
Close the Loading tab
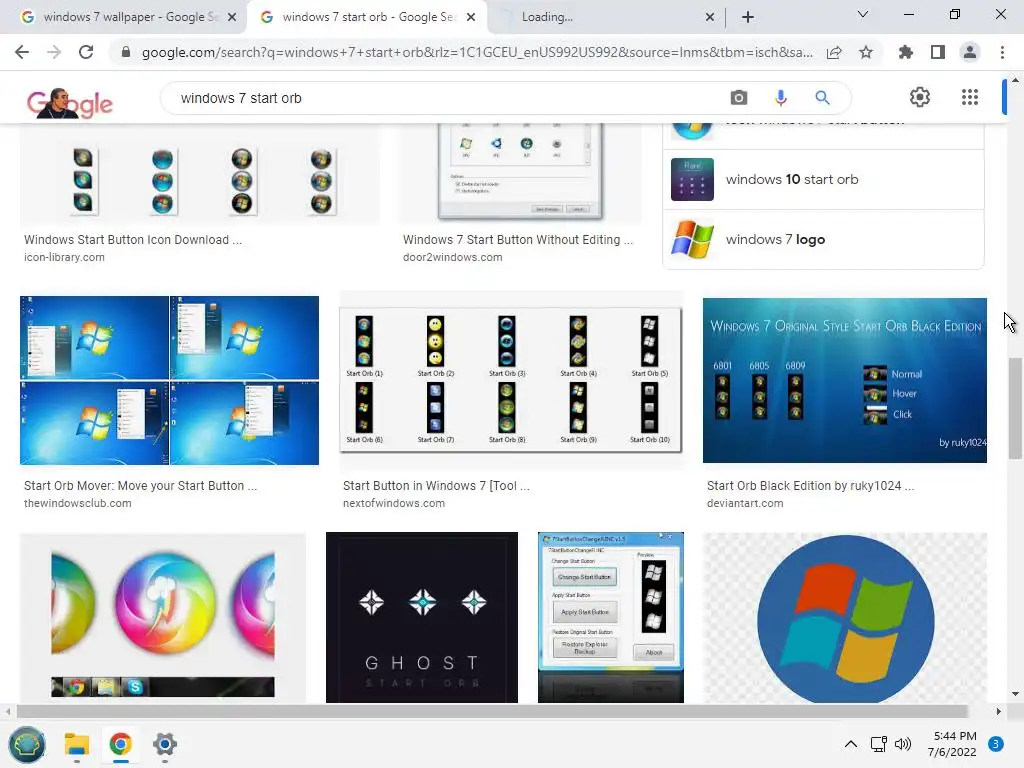coord(710,18)
